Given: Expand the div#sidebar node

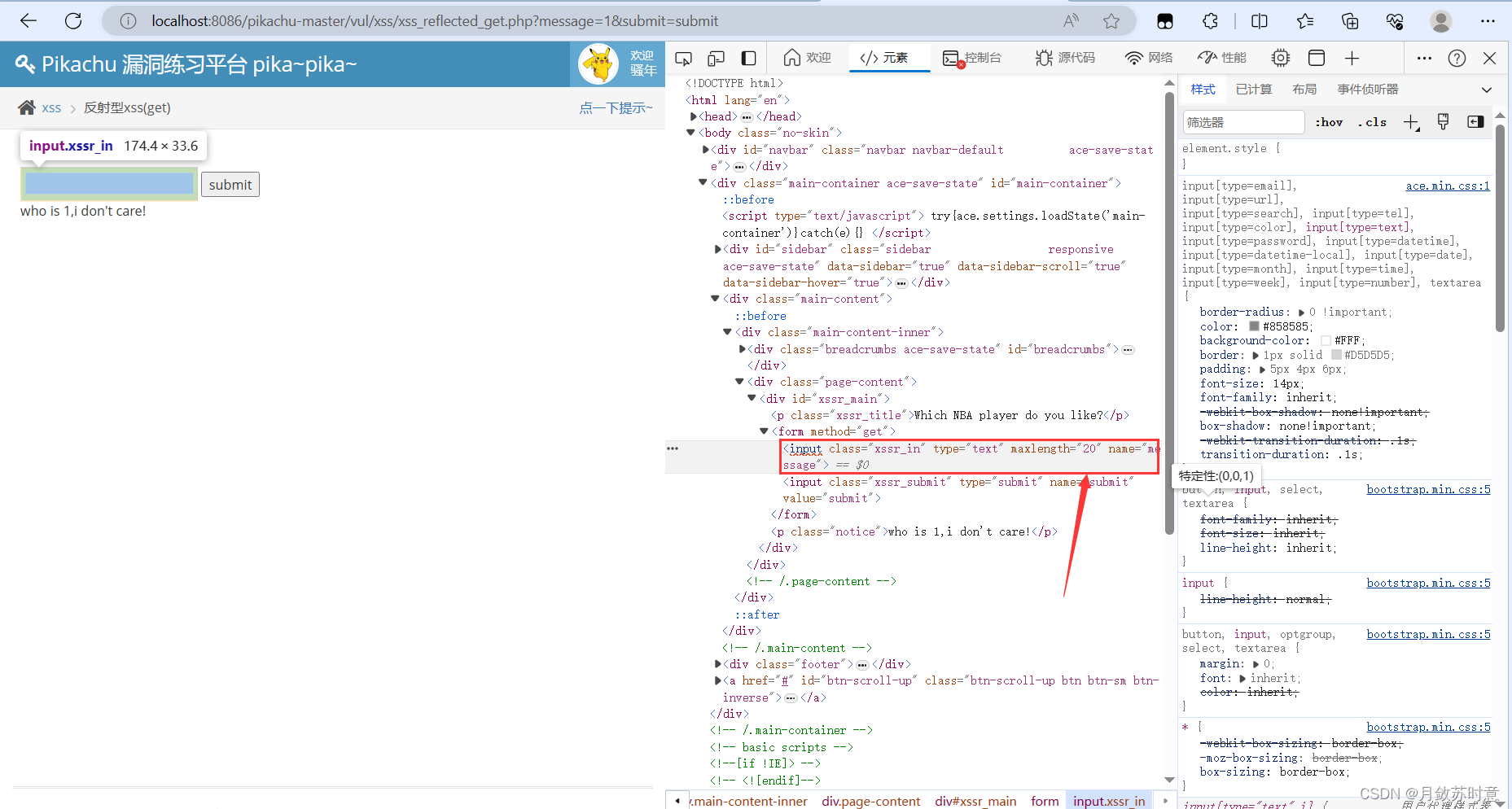Looking at the screenshot, I should 718,249.
